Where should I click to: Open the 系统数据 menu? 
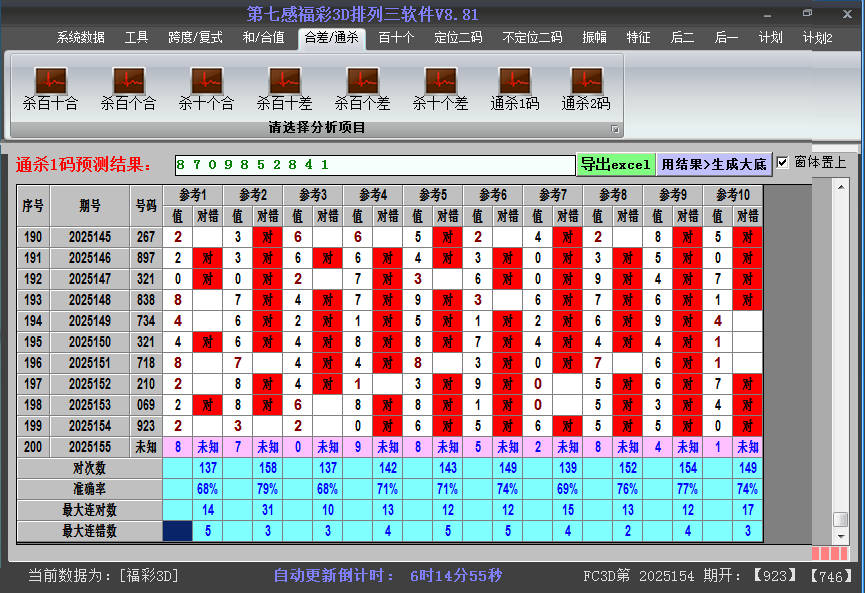pyautogui.click(x=80, y=38)
